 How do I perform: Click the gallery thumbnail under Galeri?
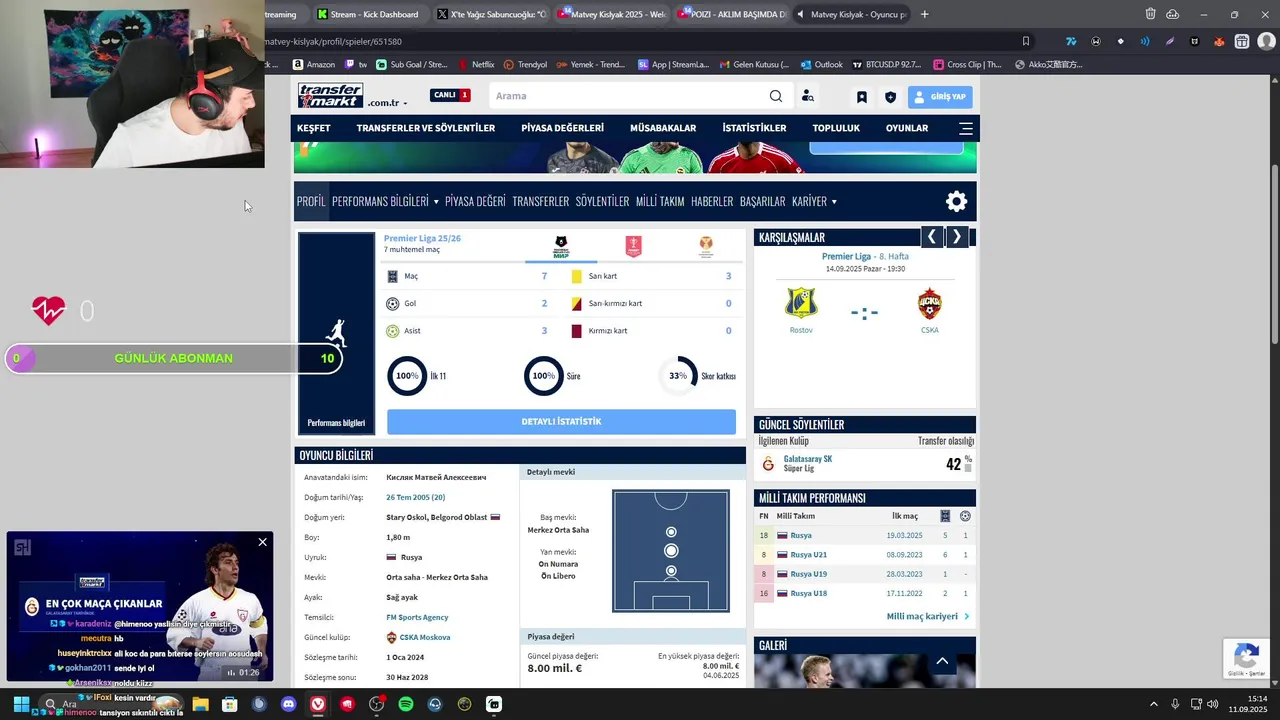pos(864,672)
